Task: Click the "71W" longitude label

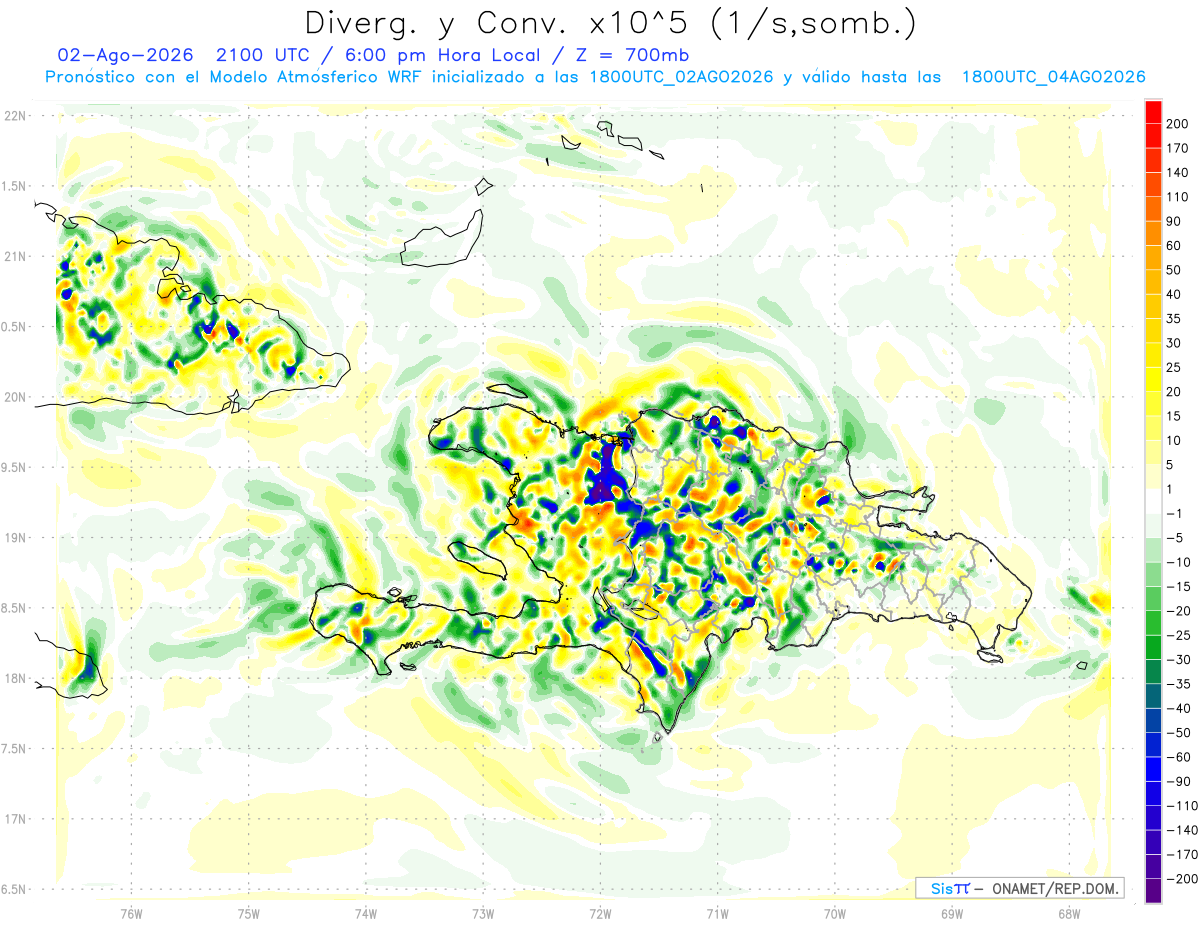Action: pyautogui.click(x=717, y=914)
